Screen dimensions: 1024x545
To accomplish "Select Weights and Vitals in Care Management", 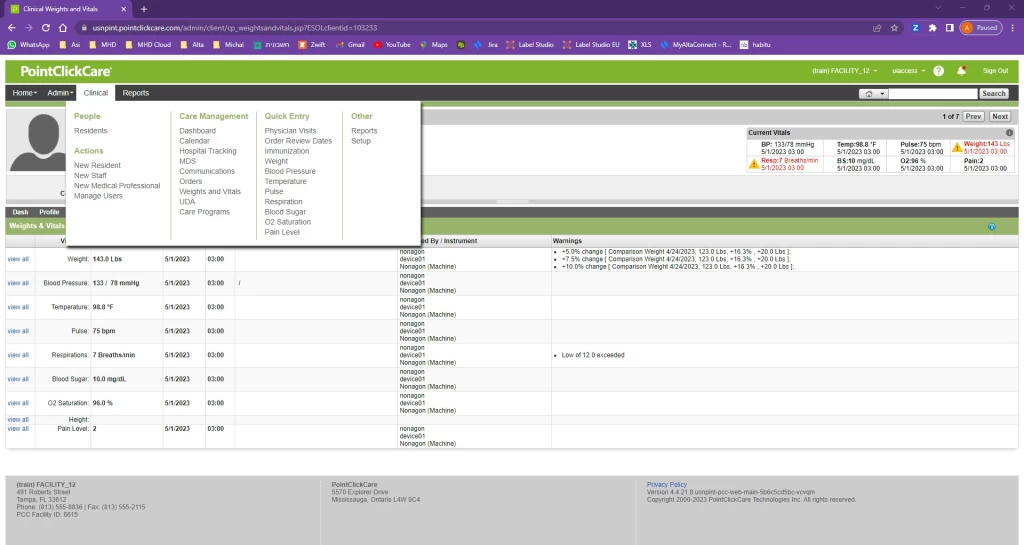I will coord(210,192).
